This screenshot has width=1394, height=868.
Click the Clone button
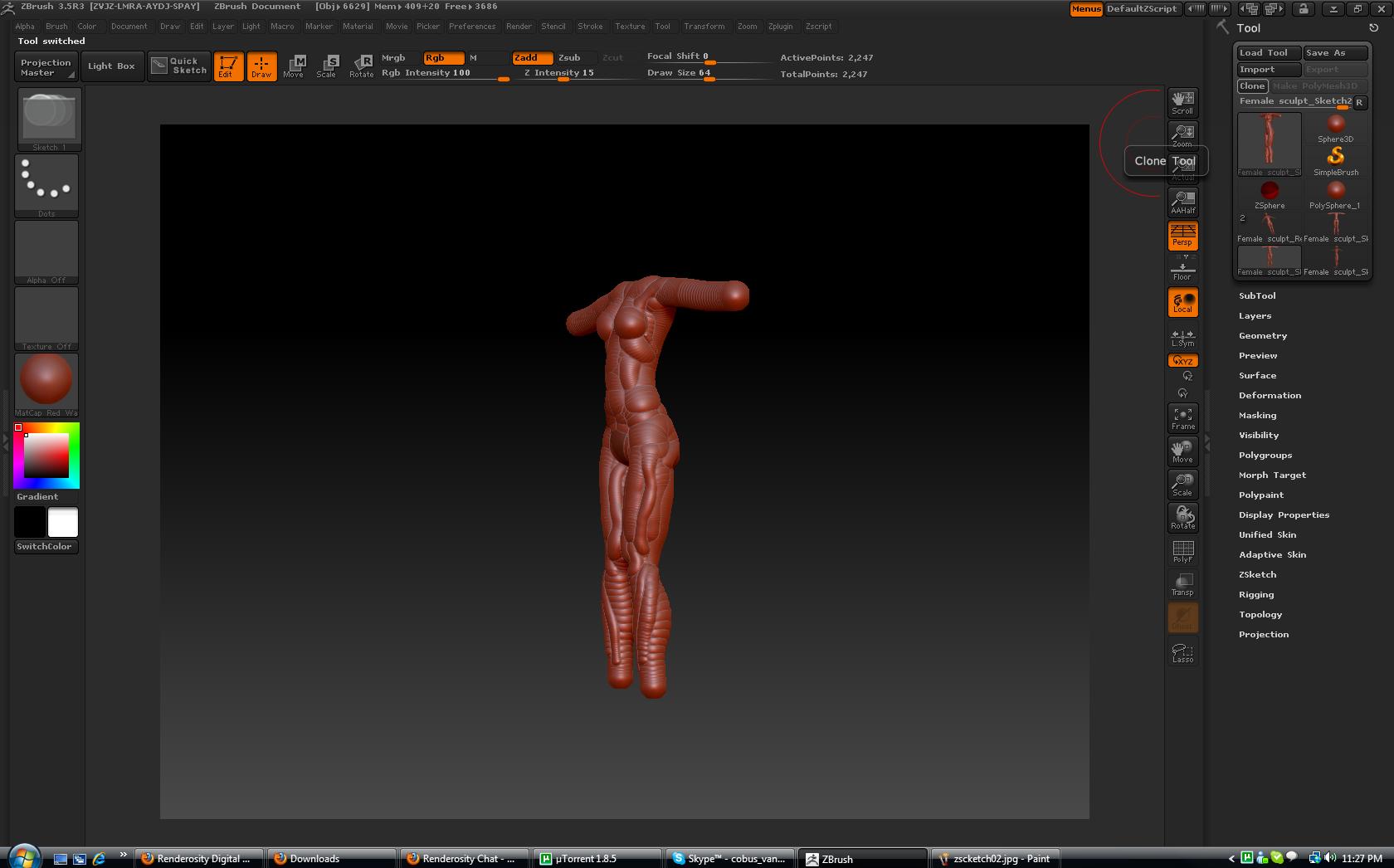point(1252,86)
